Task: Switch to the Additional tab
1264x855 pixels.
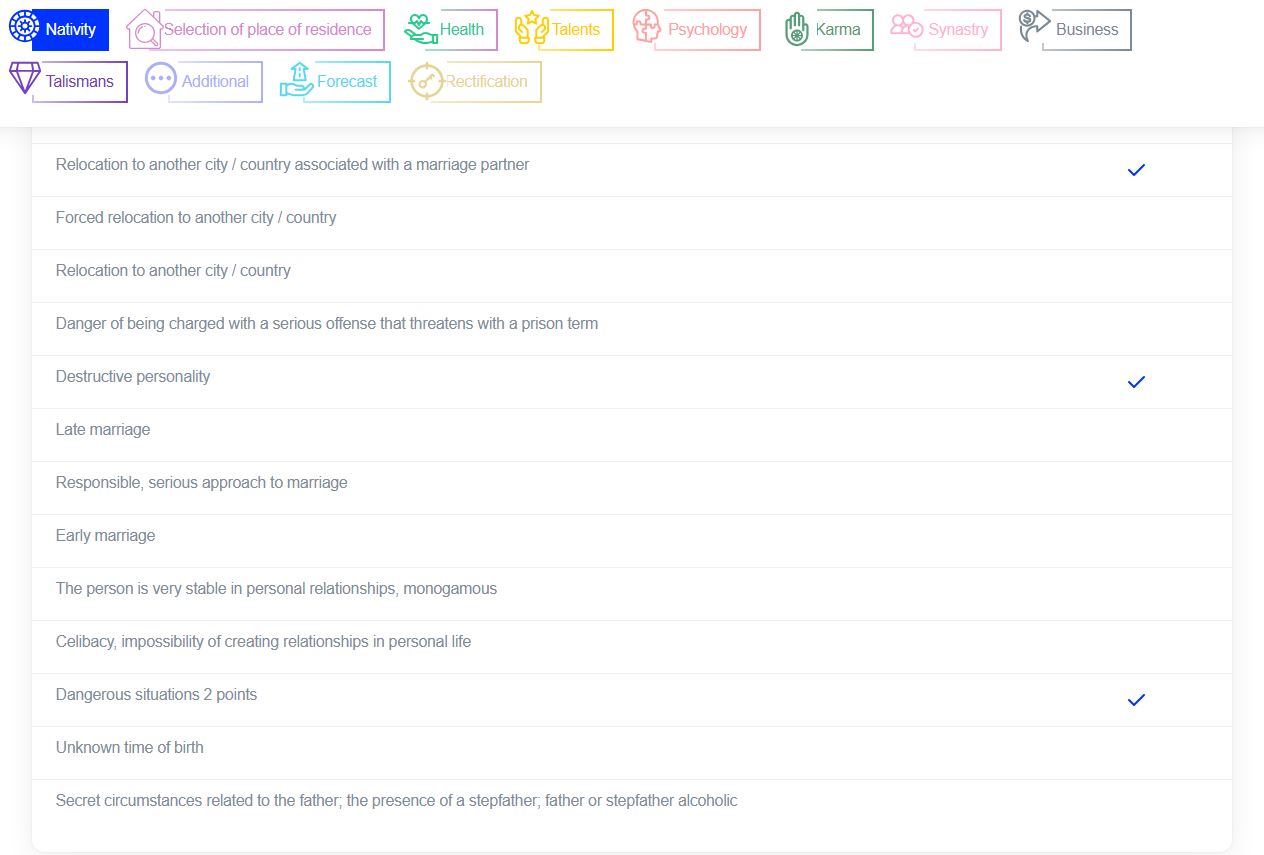Action: (214, 82)
